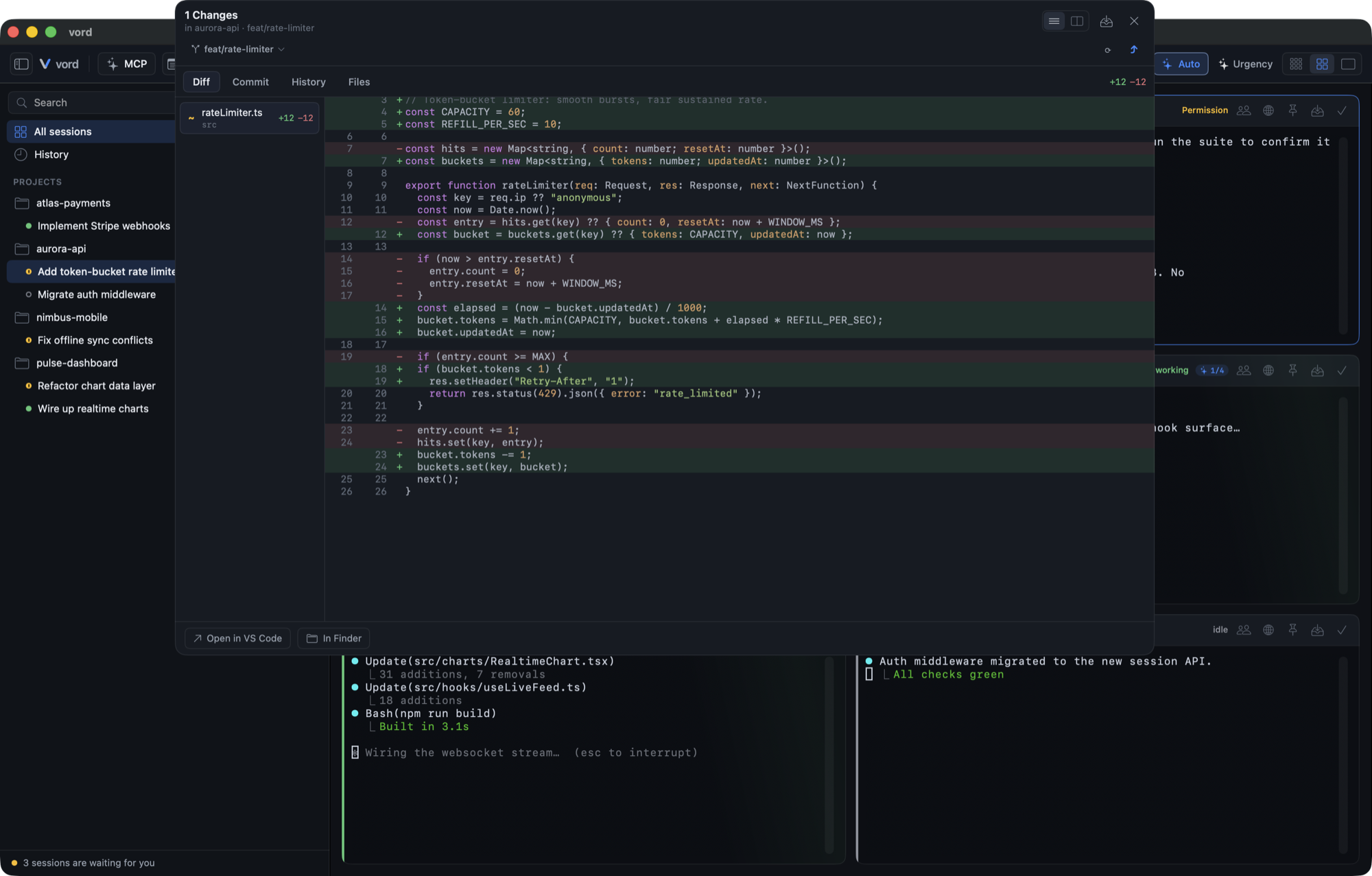
Task: Click the Permission status label
Action: 1205,110
